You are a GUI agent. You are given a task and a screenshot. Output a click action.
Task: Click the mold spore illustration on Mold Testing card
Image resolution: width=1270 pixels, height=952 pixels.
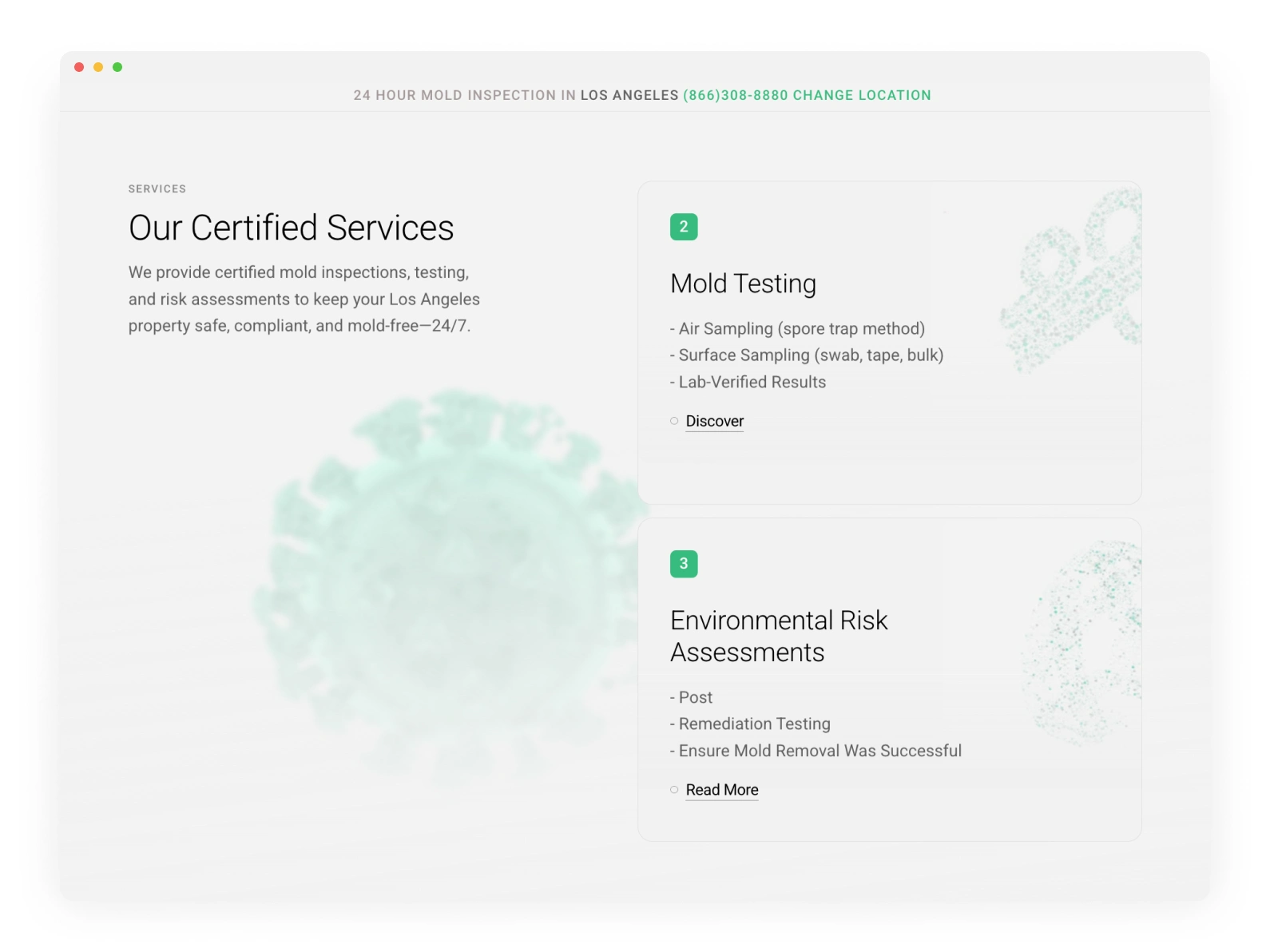pyautogui.click(x=1070, y=280)
